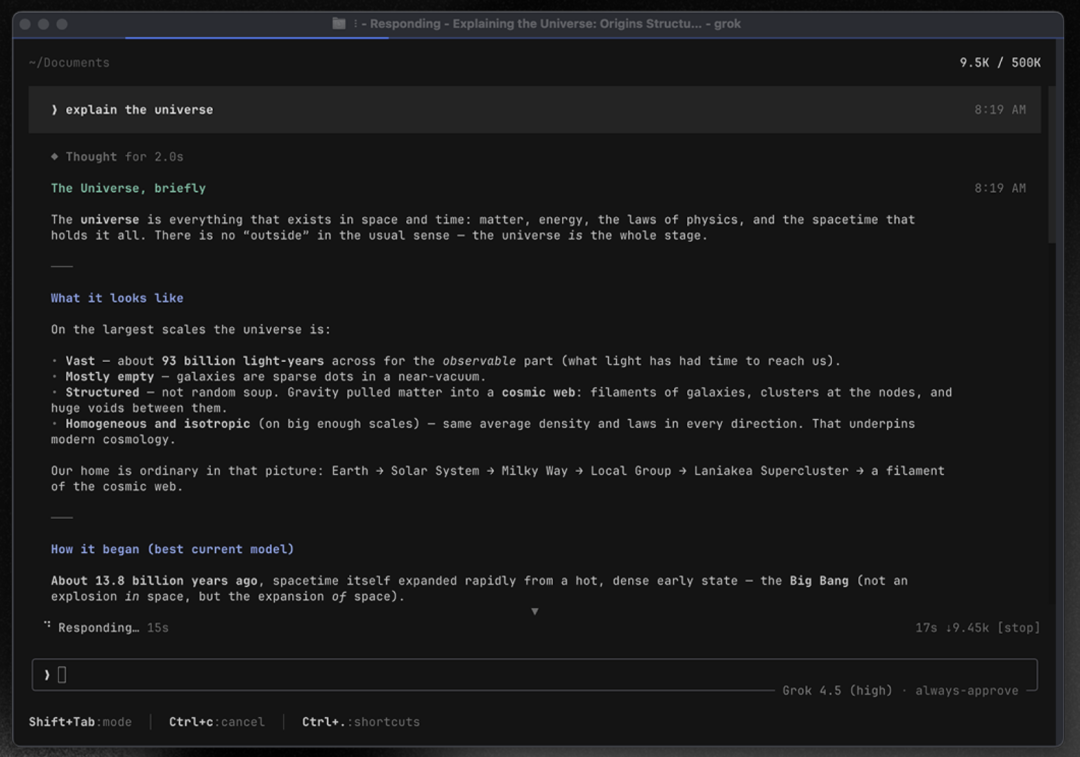Click the Ctrl+. shortcuts hint
1080x757 pixels.
[360, 722]
